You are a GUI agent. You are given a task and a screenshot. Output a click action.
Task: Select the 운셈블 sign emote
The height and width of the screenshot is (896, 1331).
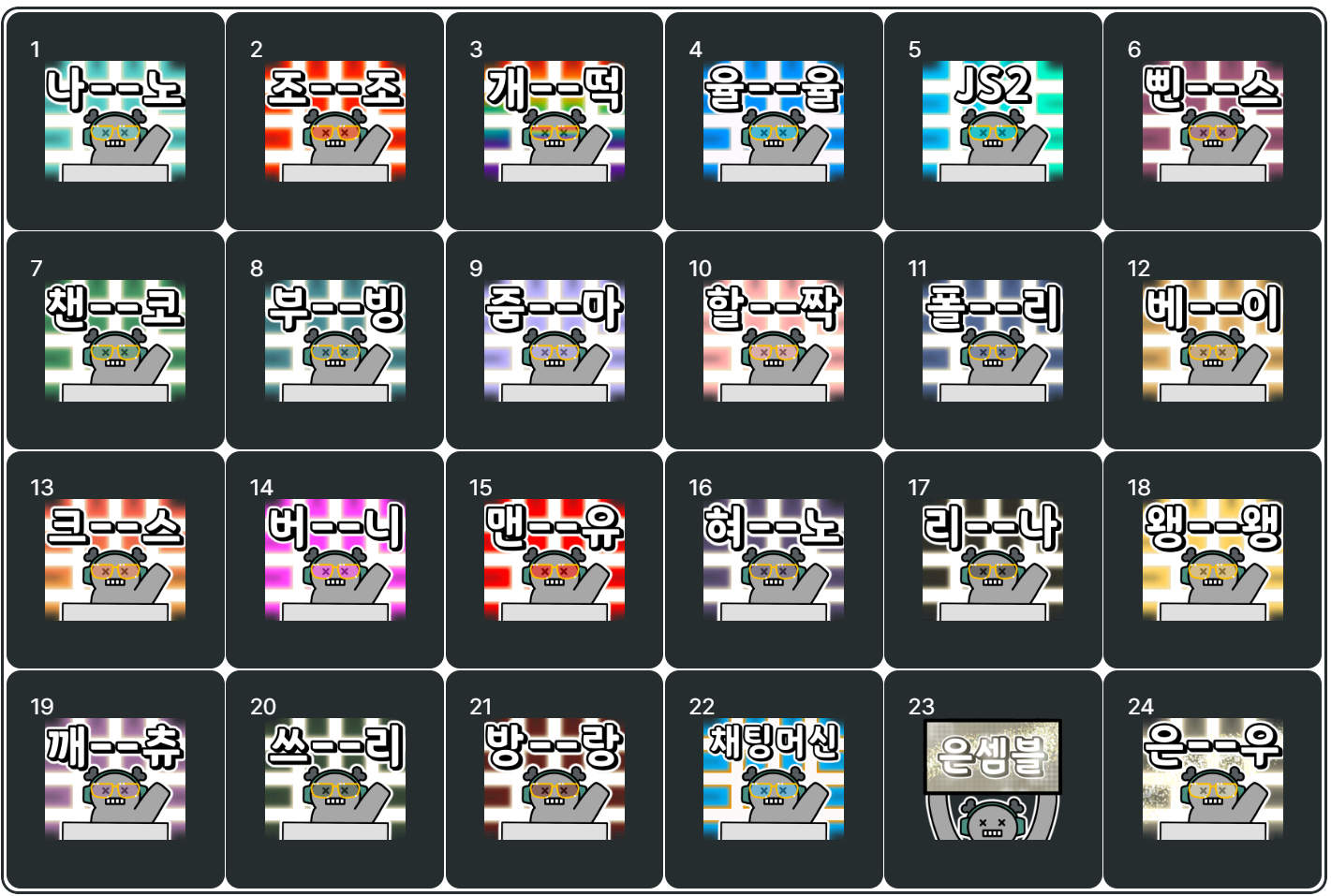tap(993, 778)
